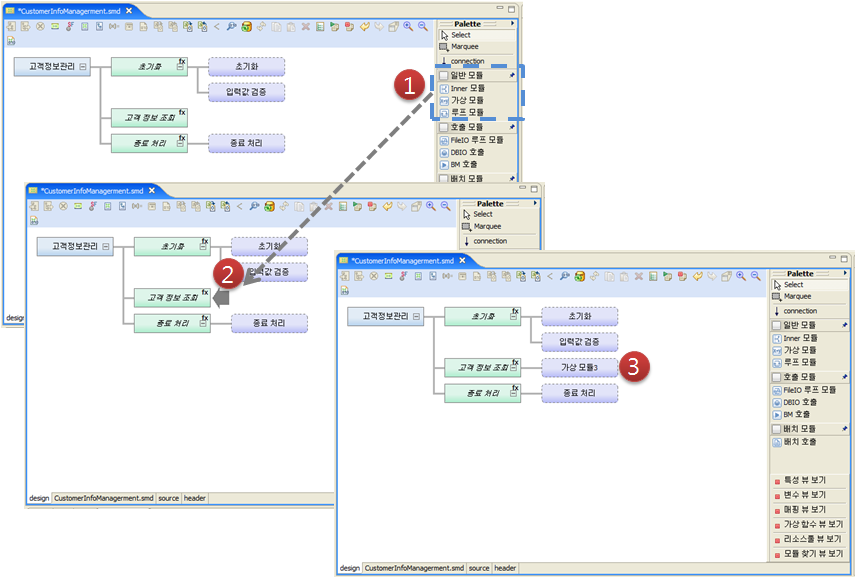This screenshot has width=859, height=581.
Task: Collapse the 고객 정보 조회 node
Action: coord(513,368)
